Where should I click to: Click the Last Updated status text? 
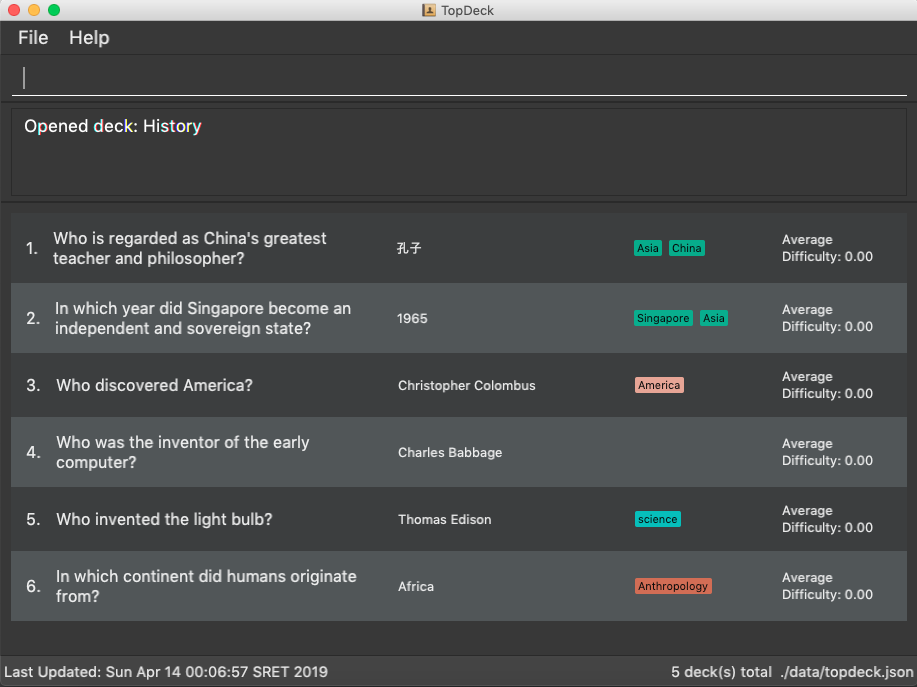click(x=166, y=672)
